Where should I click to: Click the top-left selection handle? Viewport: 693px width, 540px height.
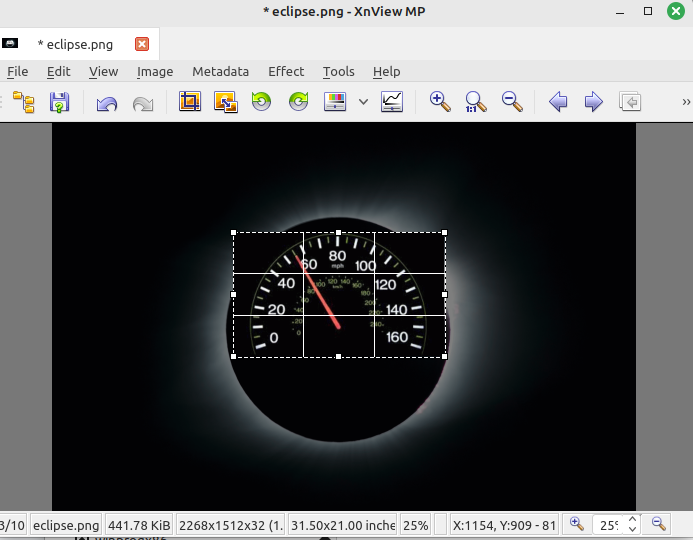coord(233,232)
